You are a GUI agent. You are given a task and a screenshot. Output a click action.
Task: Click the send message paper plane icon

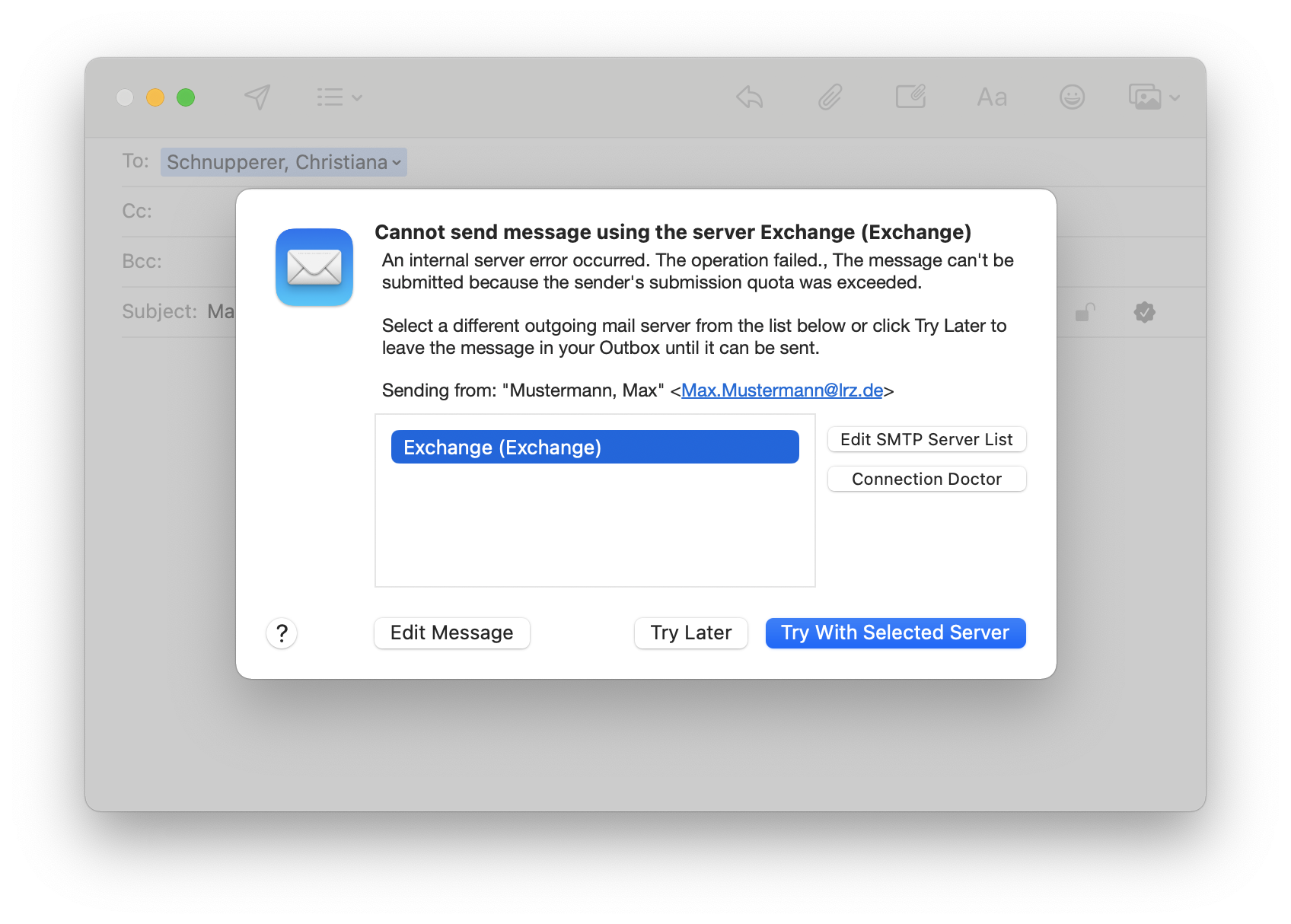point(257,97)
